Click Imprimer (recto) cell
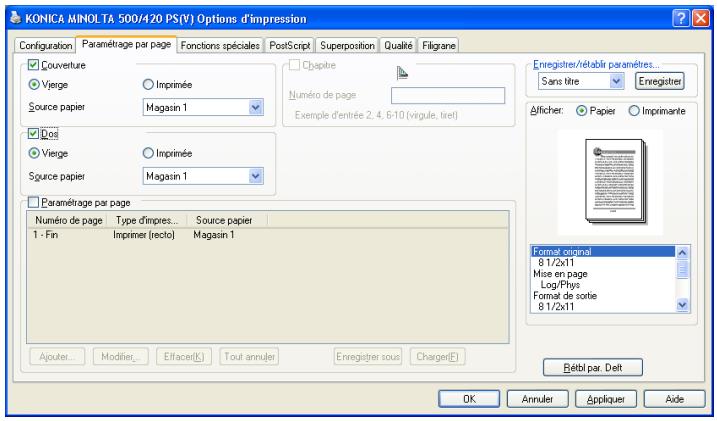717x421 pixels. pos(144,235)
